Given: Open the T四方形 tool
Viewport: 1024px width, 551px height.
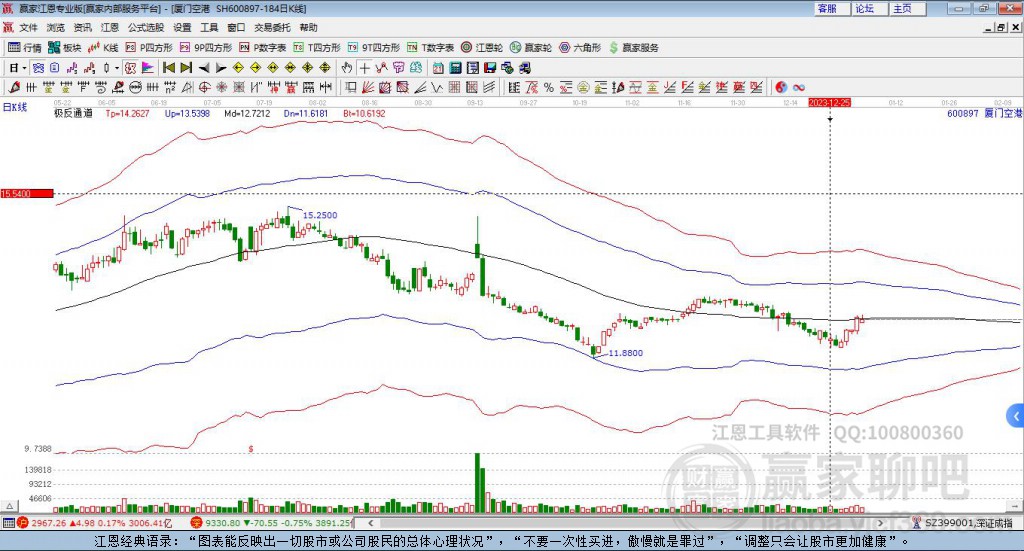Looking at the screenshot, I should tap(317, 48).
